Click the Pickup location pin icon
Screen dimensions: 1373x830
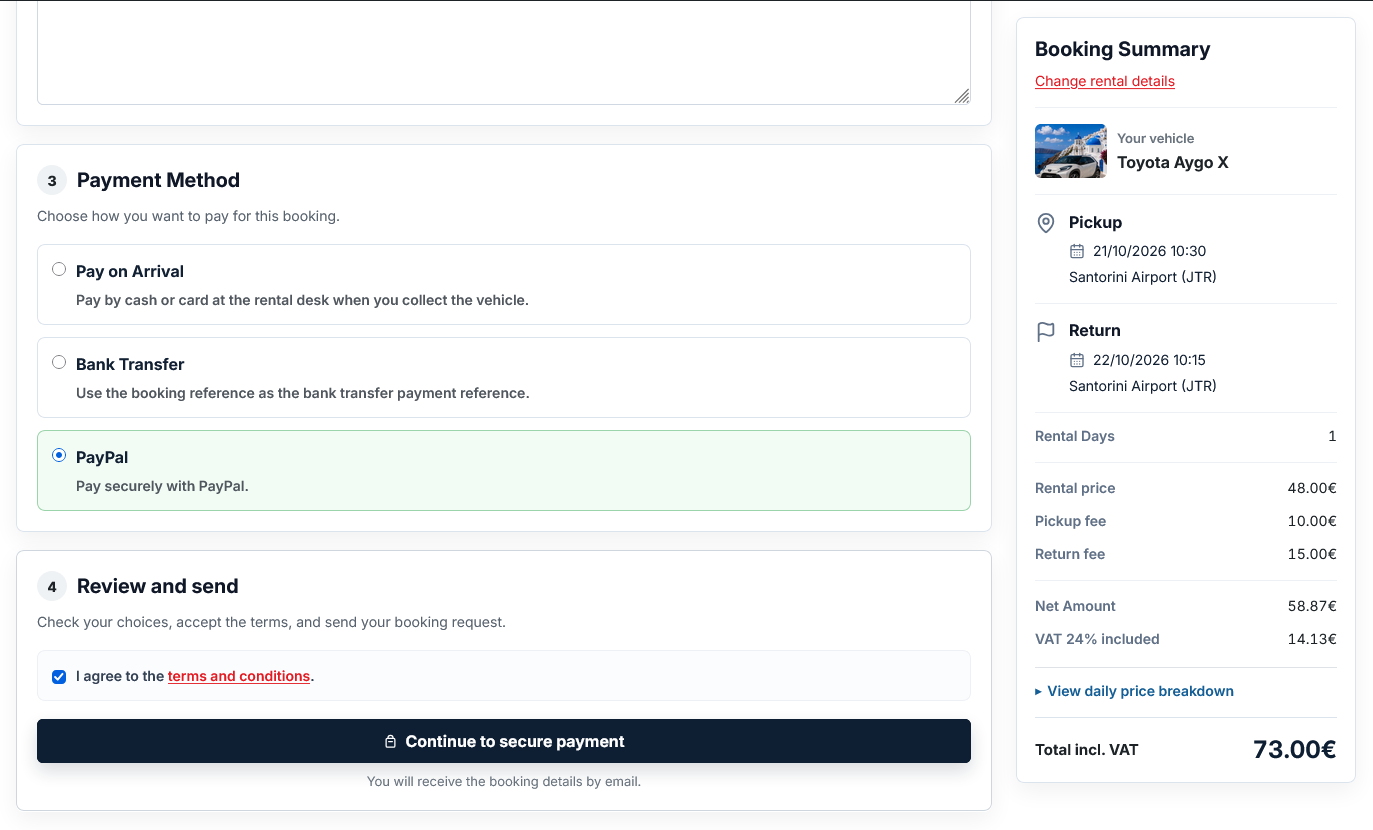(1046, 223)
